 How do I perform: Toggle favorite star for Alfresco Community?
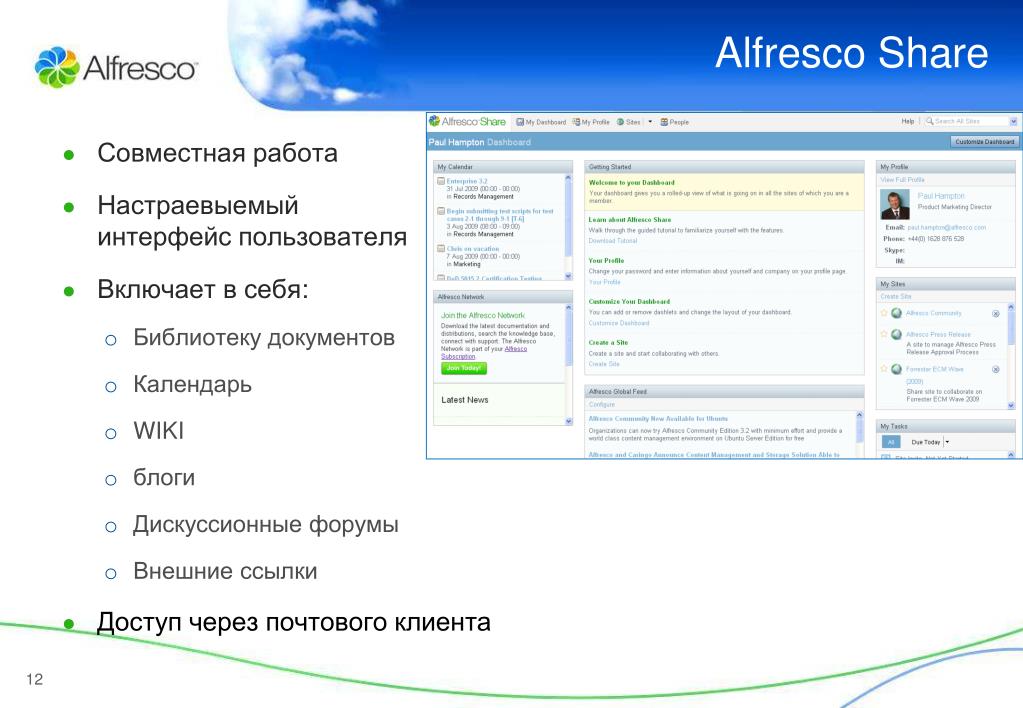click(x=884, y=313)
